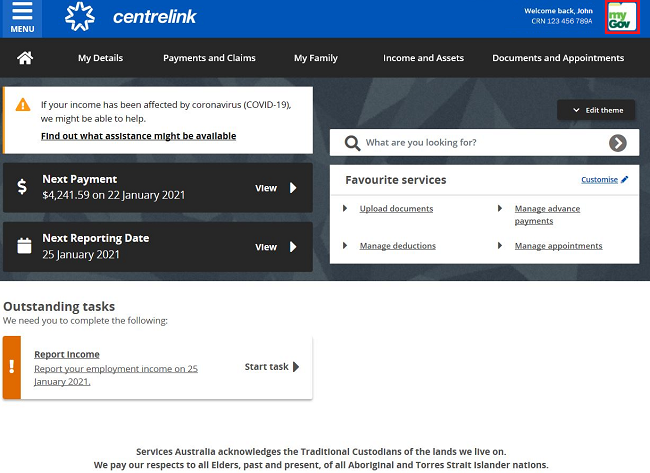Image resolution: width=650 pixels, height=473 pixels.
Task: Open Documents and Appointments menu
Action: click(558, 58)
